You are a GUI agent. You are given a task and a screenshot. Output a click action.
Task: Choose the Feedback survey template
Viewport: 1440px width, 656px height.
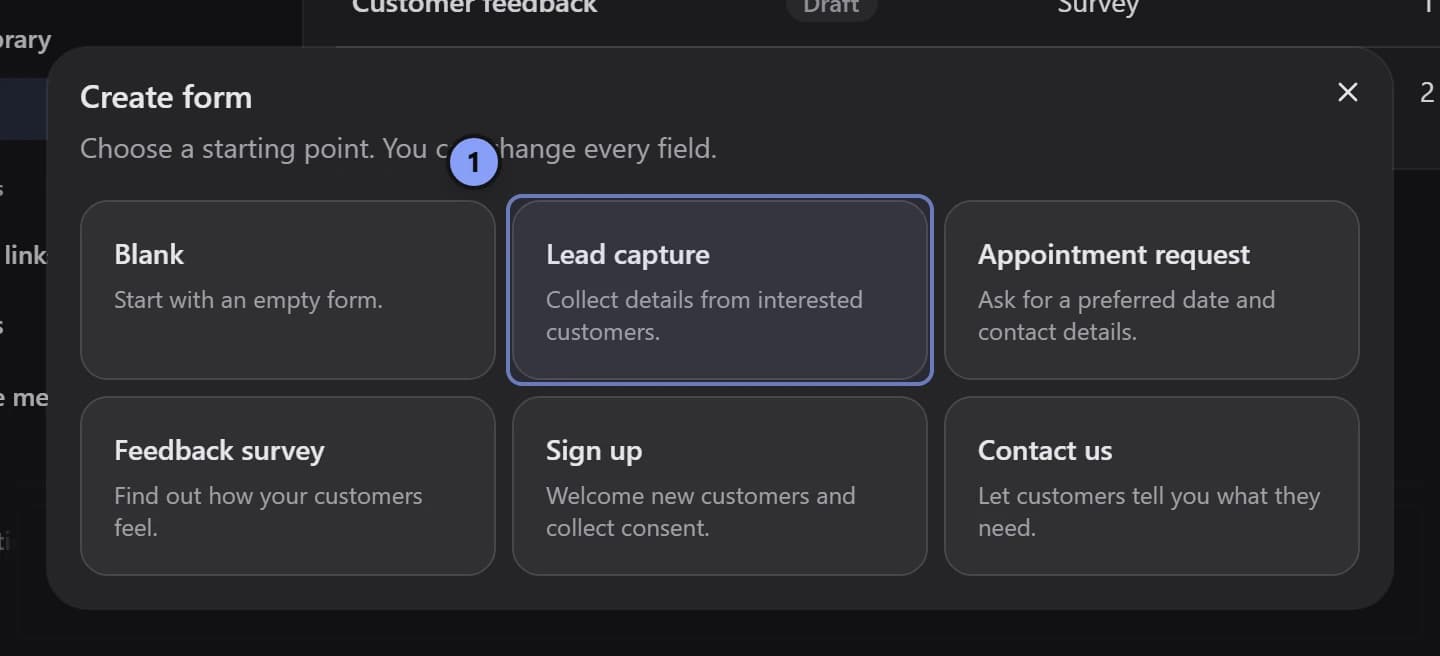pos(288,486)
